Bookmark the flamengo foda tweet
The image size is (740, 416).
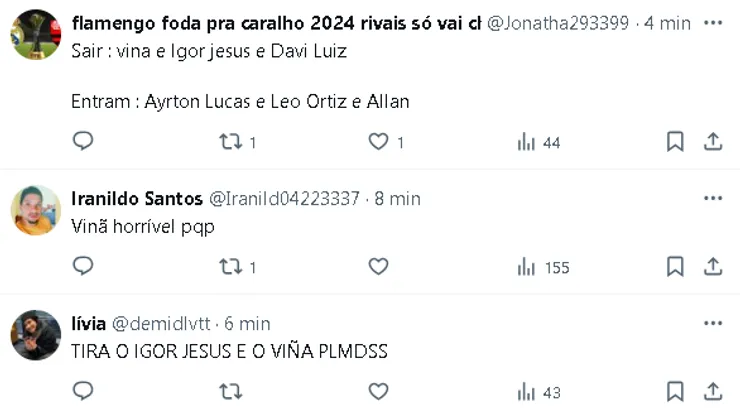[x=675, y=142]
